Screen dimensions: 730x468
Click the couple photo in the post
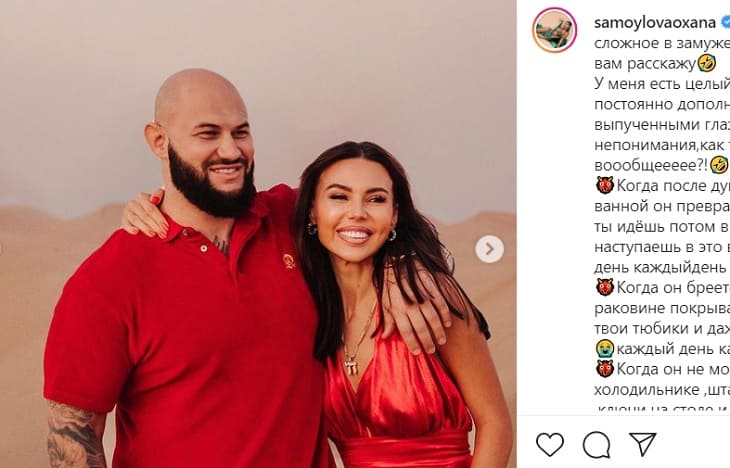[258, 234]
